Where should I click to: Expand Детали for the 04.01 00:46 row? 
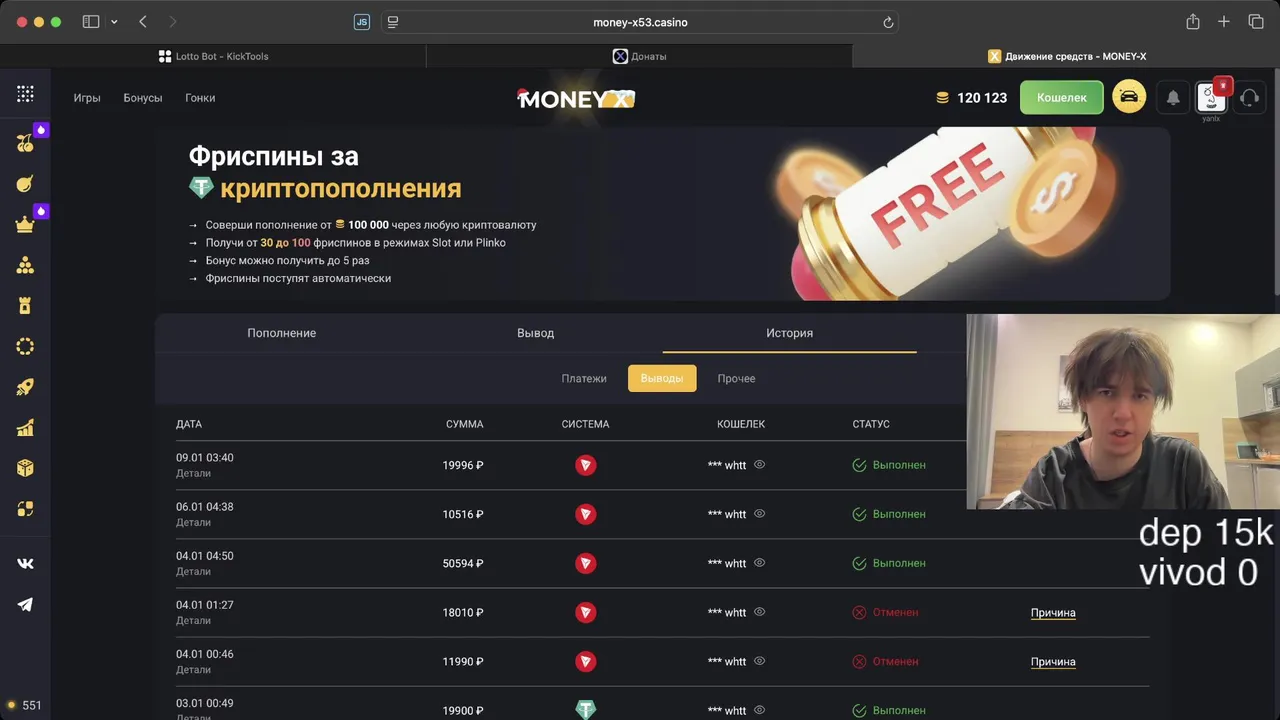193,669
